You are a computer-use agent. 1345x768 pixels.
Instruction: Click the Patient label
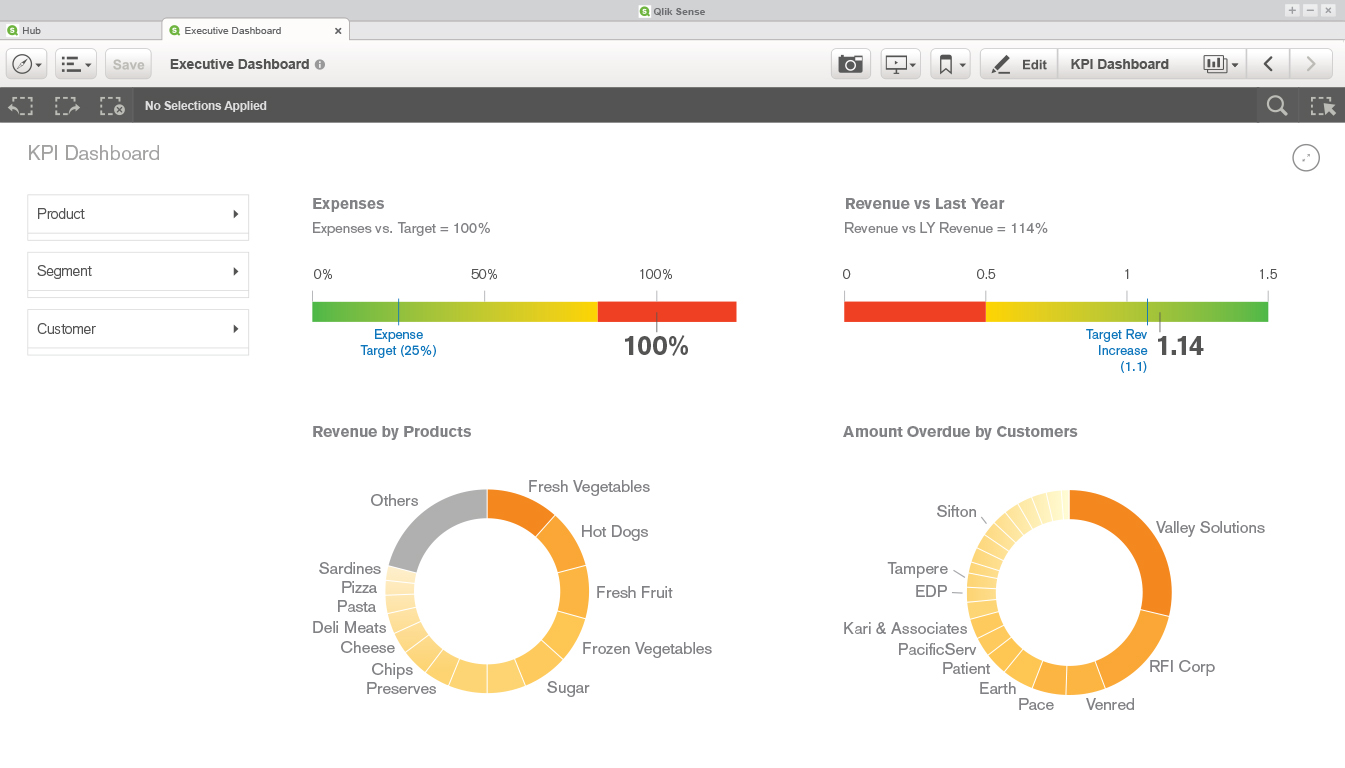(966, 669)
